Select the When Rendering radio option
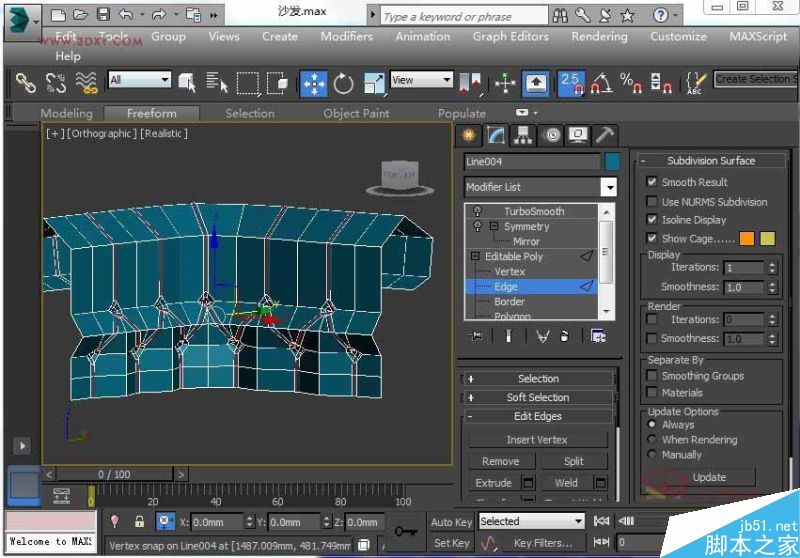Image resolution: width=800 pixels, height=558 pixels. (652, 439)
